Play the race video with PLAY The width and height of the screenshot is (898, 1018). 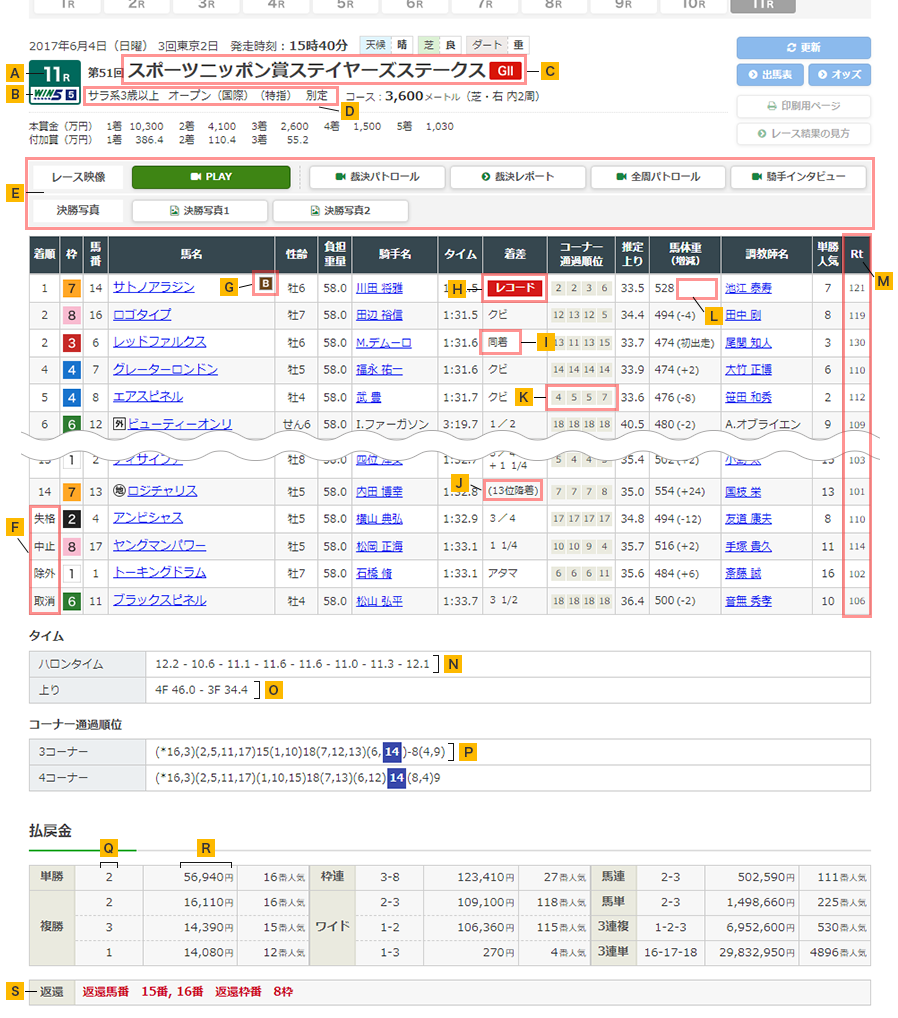211,177
